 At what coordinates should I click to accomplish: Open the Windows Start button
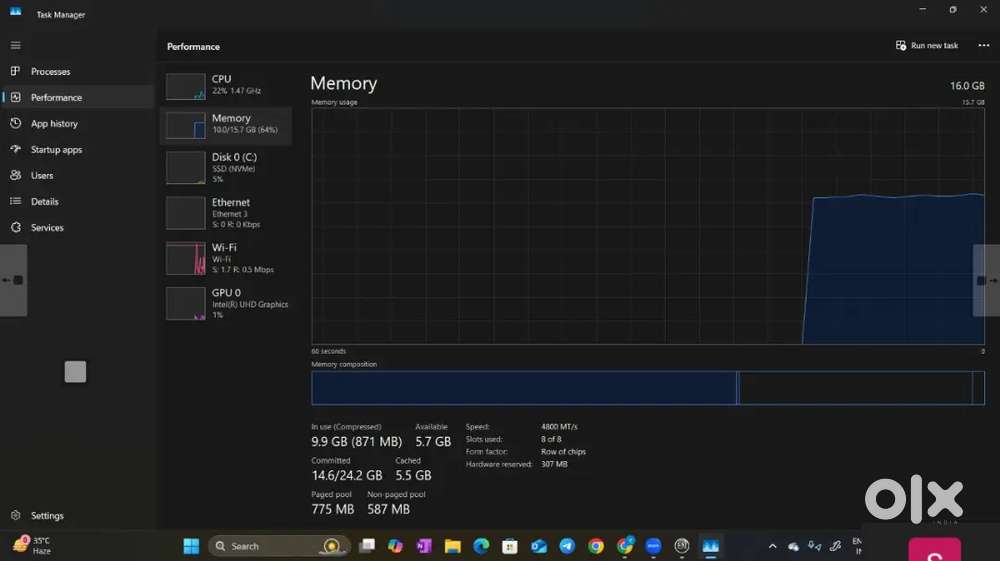point(191,546)
